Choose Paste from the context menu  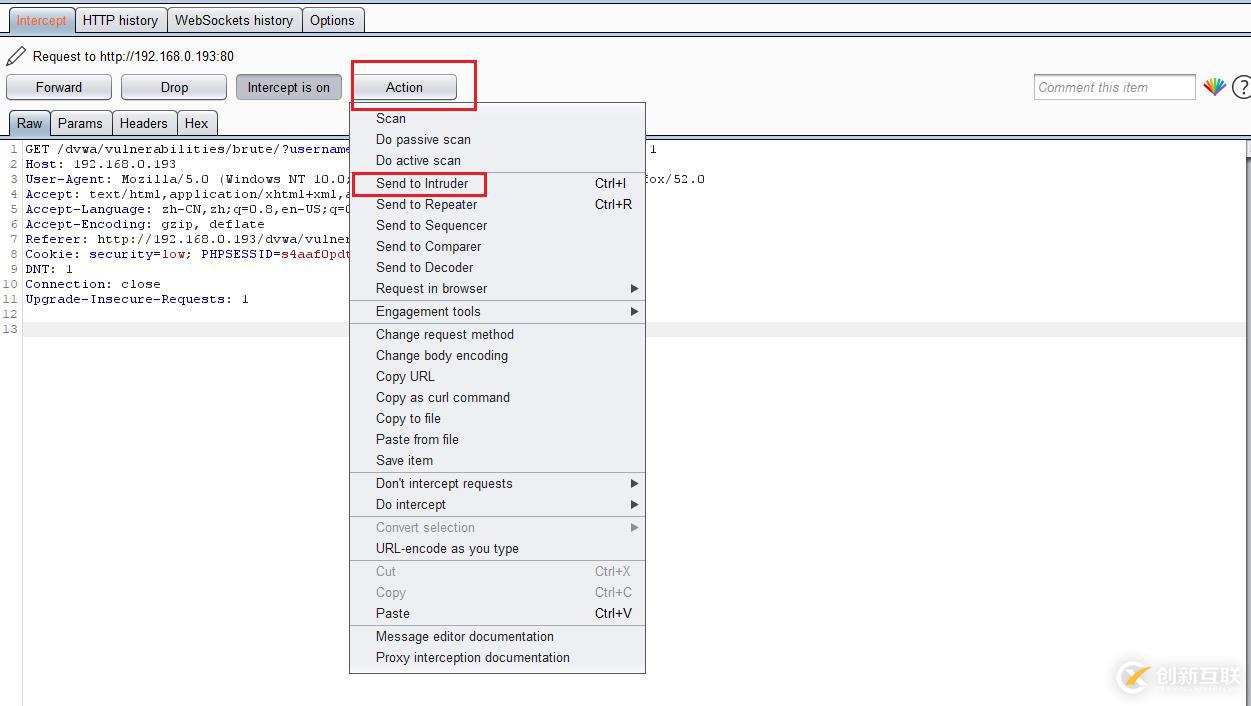pyautogui.click(x=497, y=613)
